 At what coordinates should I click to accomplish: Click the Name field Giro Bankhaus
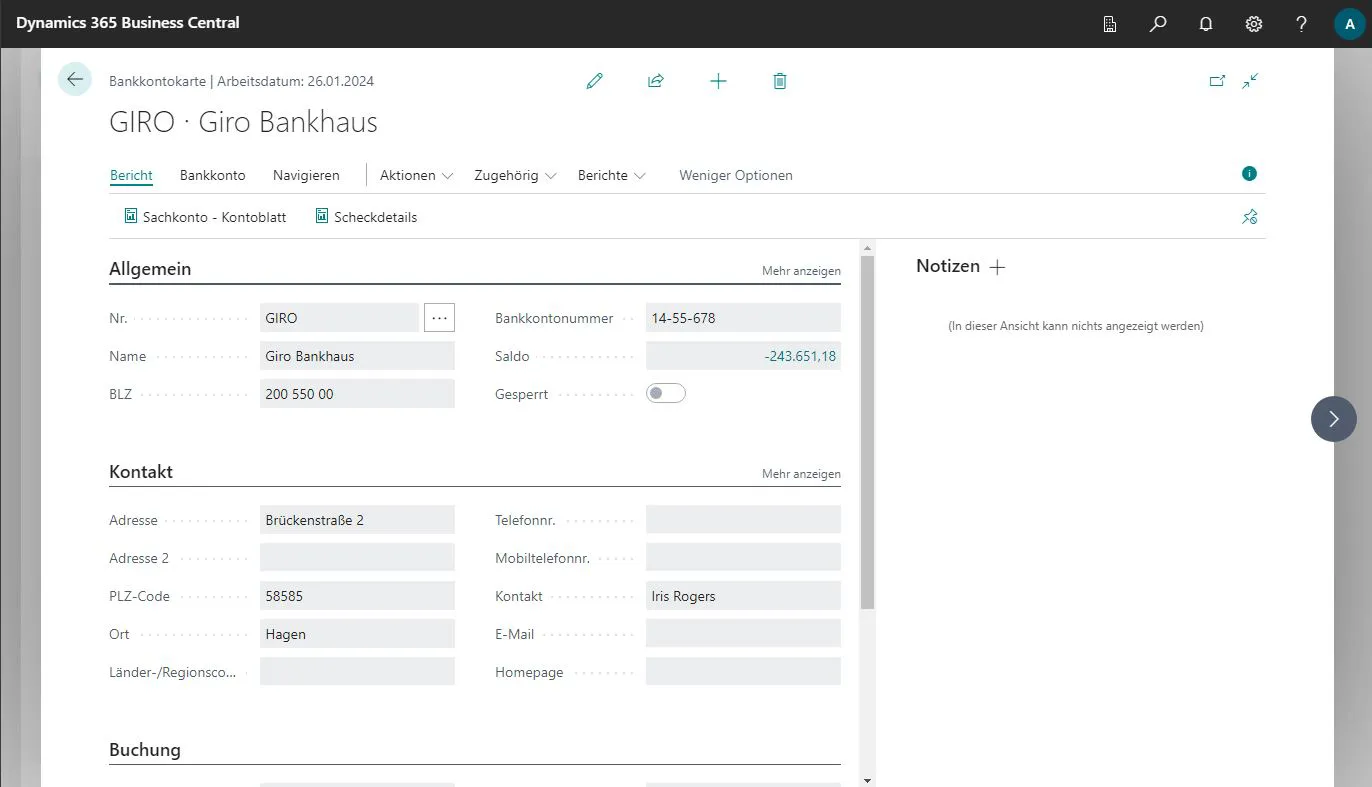click(357, 356)
